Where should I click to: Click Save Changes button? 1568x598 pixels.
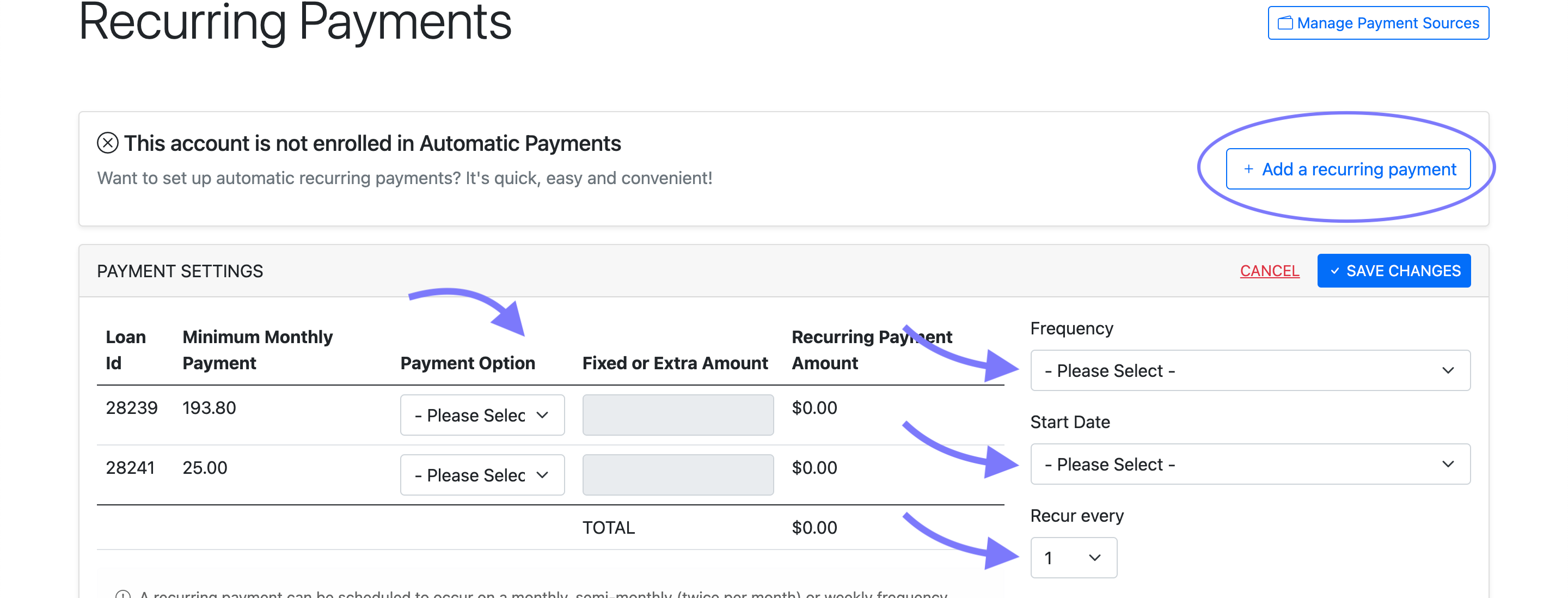pos(1393,271)
